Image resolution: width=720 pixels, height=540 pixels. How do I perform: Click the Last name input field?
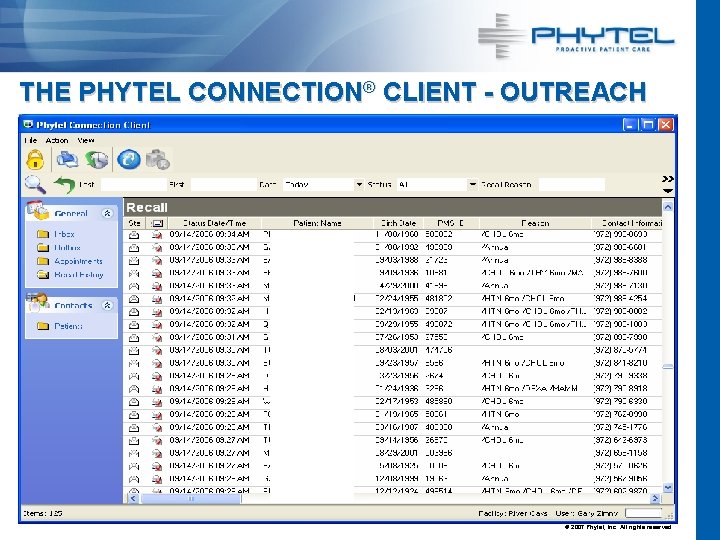133,185
